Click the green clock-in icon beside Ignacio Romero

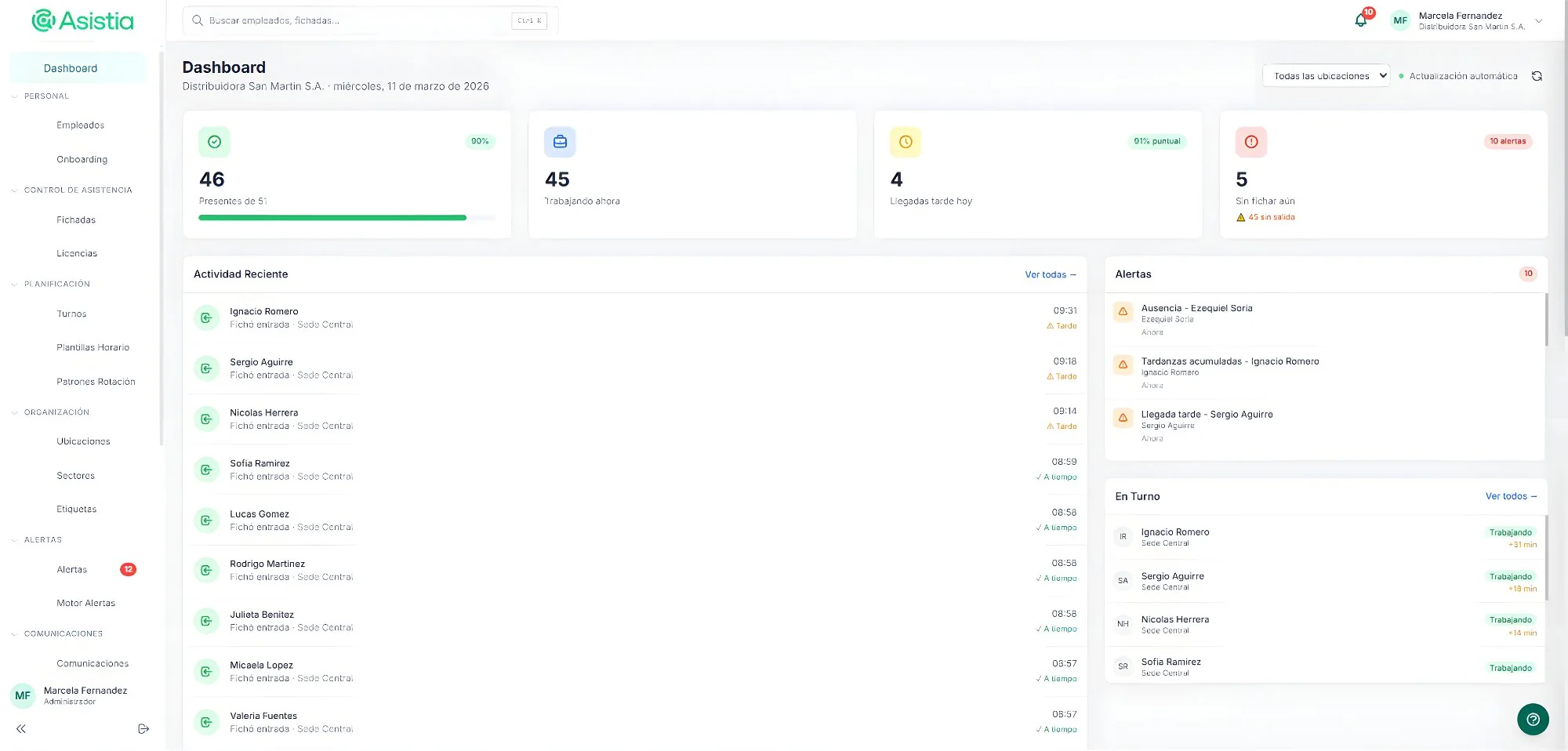tap(205, 317)
